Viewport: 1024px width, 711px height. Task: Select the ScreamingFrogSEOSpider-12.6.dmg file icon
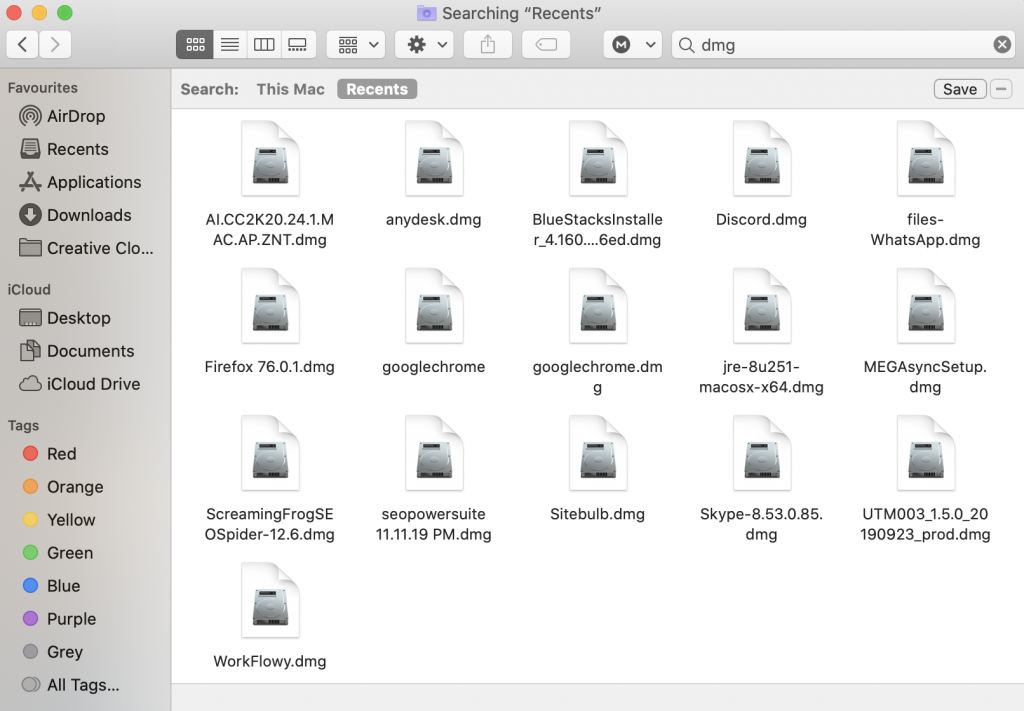pos(270,453)
